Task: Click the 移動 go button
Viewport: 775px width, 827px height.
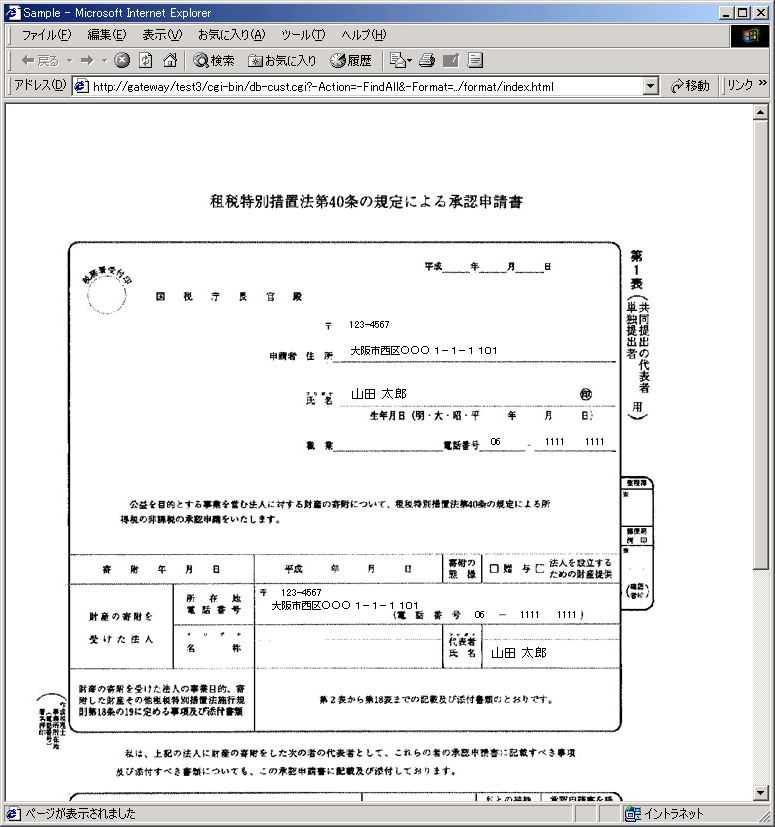Action: point(690,86)
